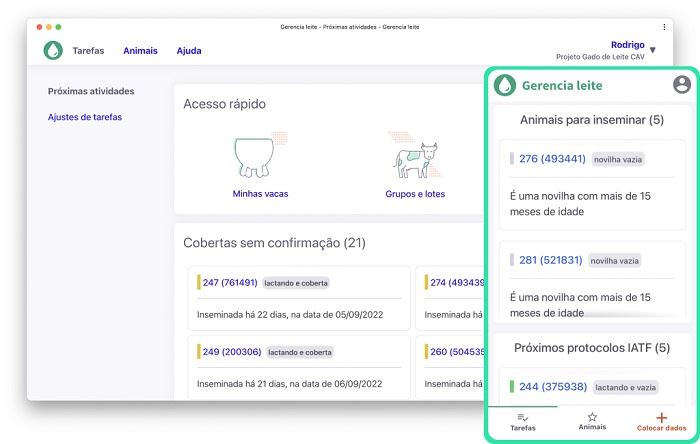Expand the Rodrigo user dropdown arrow
This screenshot has height=444, width=700.
[x=653, y=50]
